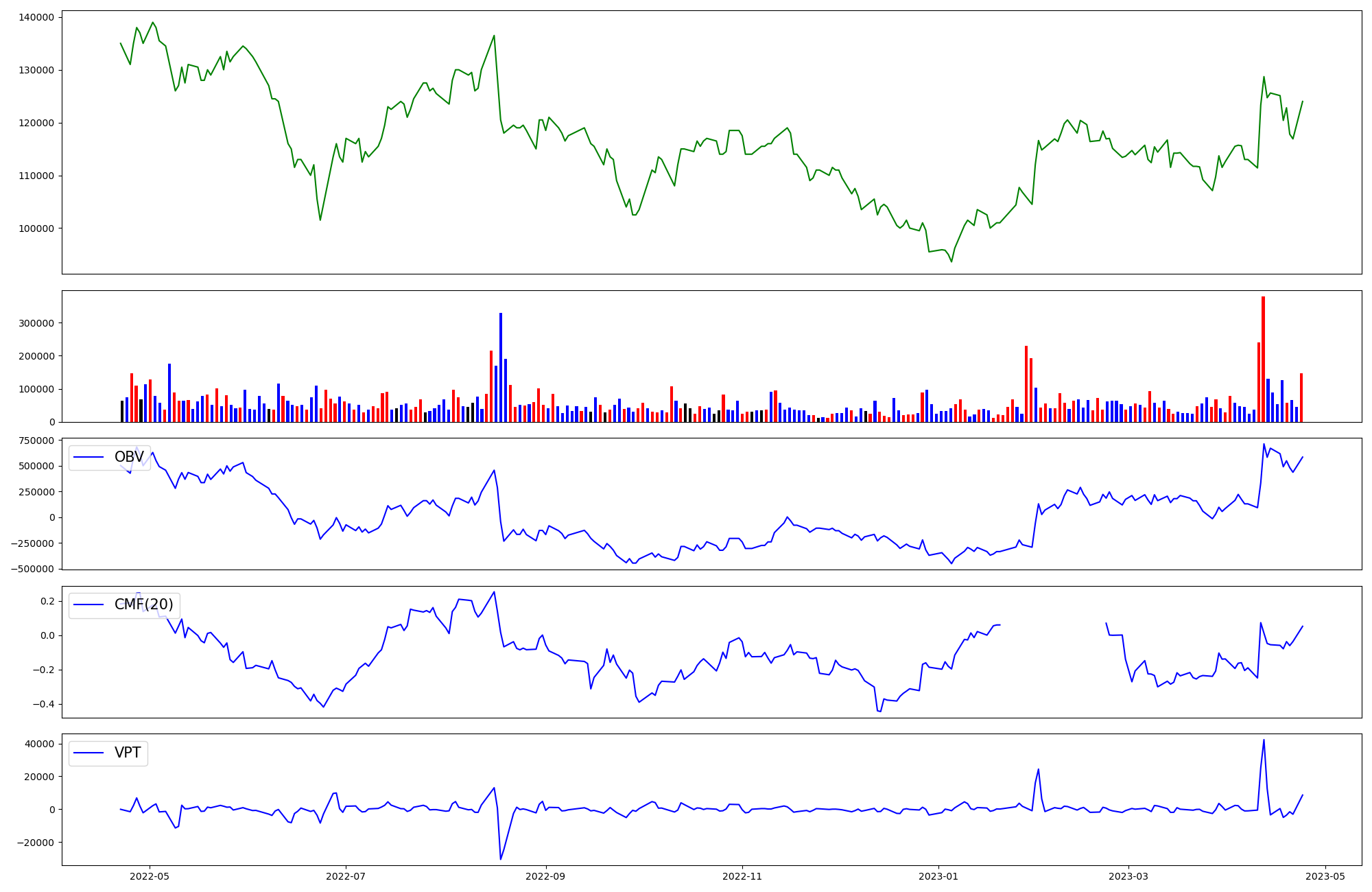Click the OBV legend label
This screenshot has height=892, width=1372.
(129, 457)
